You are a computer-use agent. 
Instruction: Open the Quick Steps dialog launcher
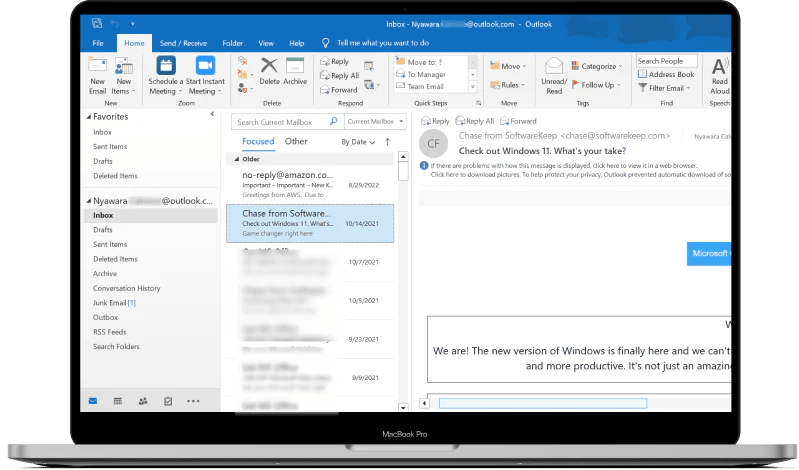tap(478, 103)
